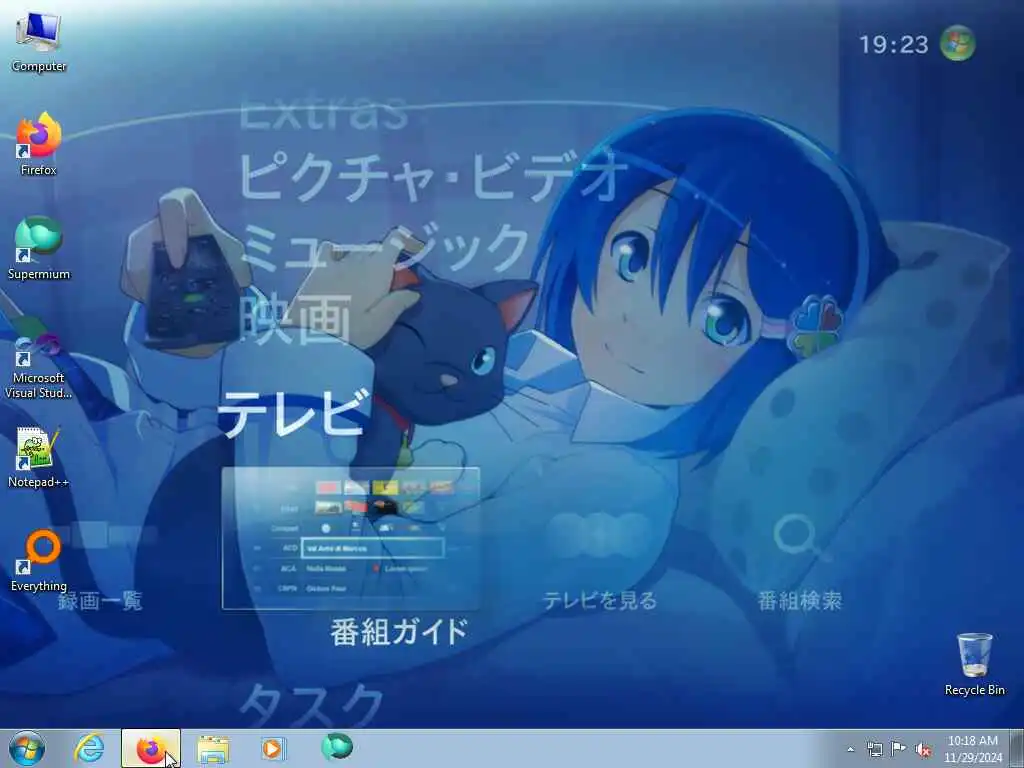Select the Supermium desktop shortcut
Viewport: 1024px width, 768px height.
click(x=39, y=248)
